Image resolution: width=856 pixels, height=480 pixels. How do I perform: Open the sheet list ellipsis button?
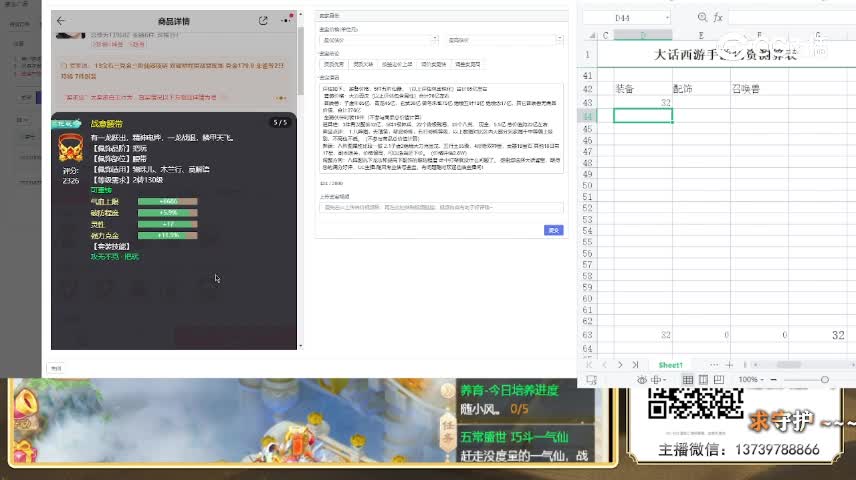coord(714,365)
